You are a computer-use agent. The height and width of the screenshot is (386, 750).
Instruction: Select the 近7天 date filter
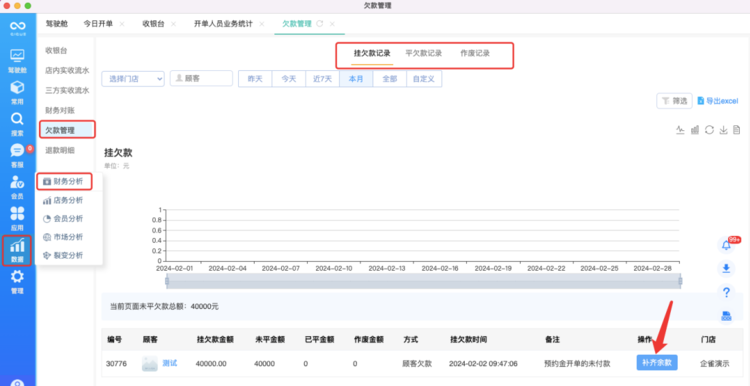(x=322, y=79)
